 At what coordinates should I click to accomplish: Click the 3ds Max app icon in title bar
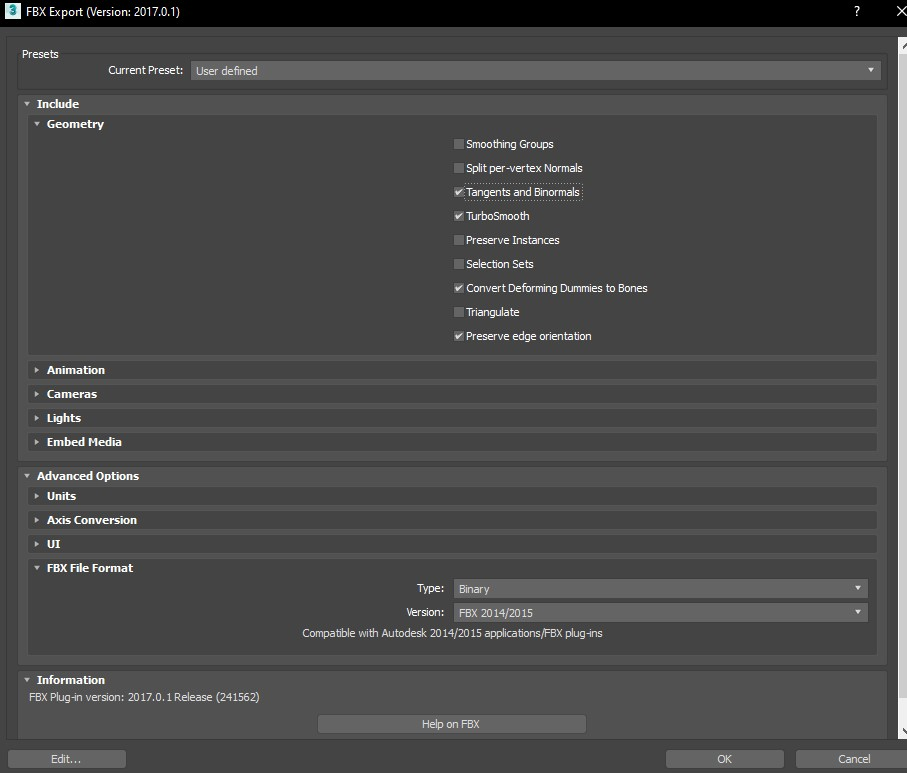pos(13,12)
